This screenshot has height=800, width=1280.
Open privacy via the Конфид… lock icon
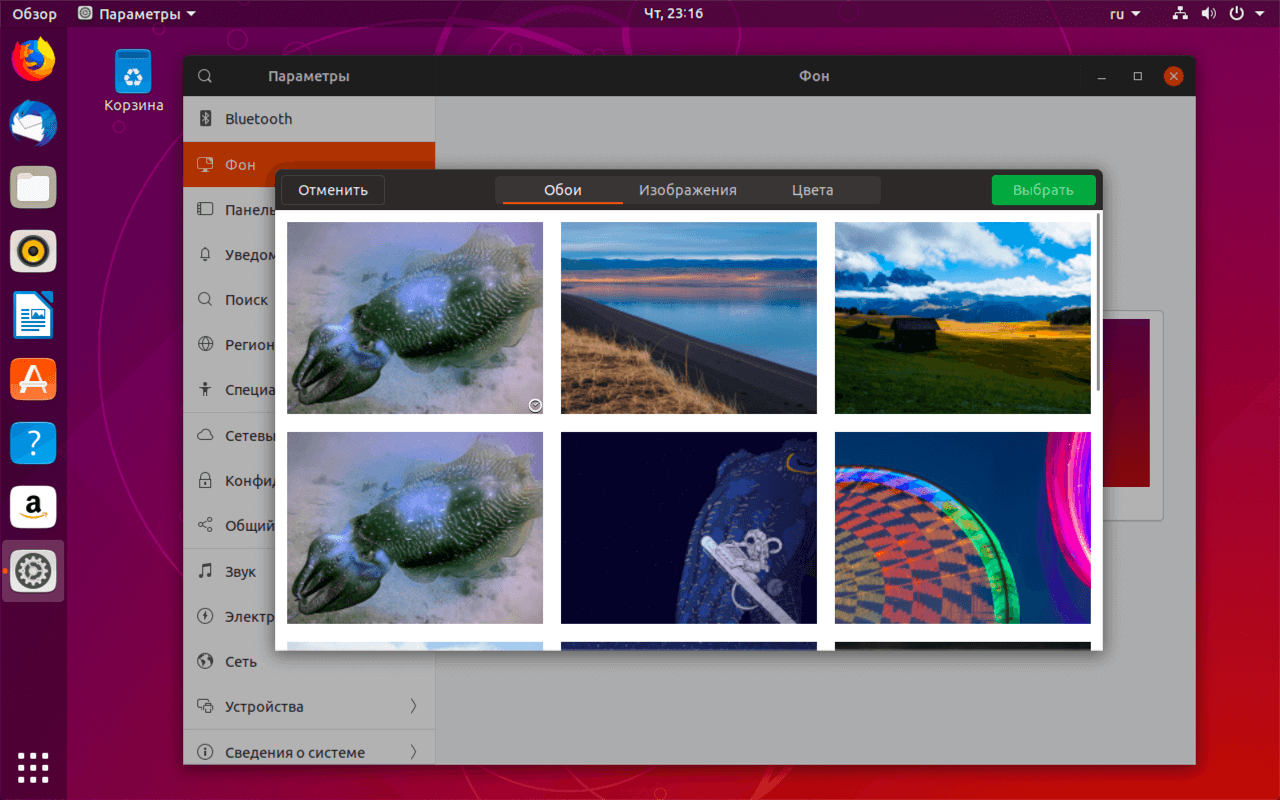205,480
